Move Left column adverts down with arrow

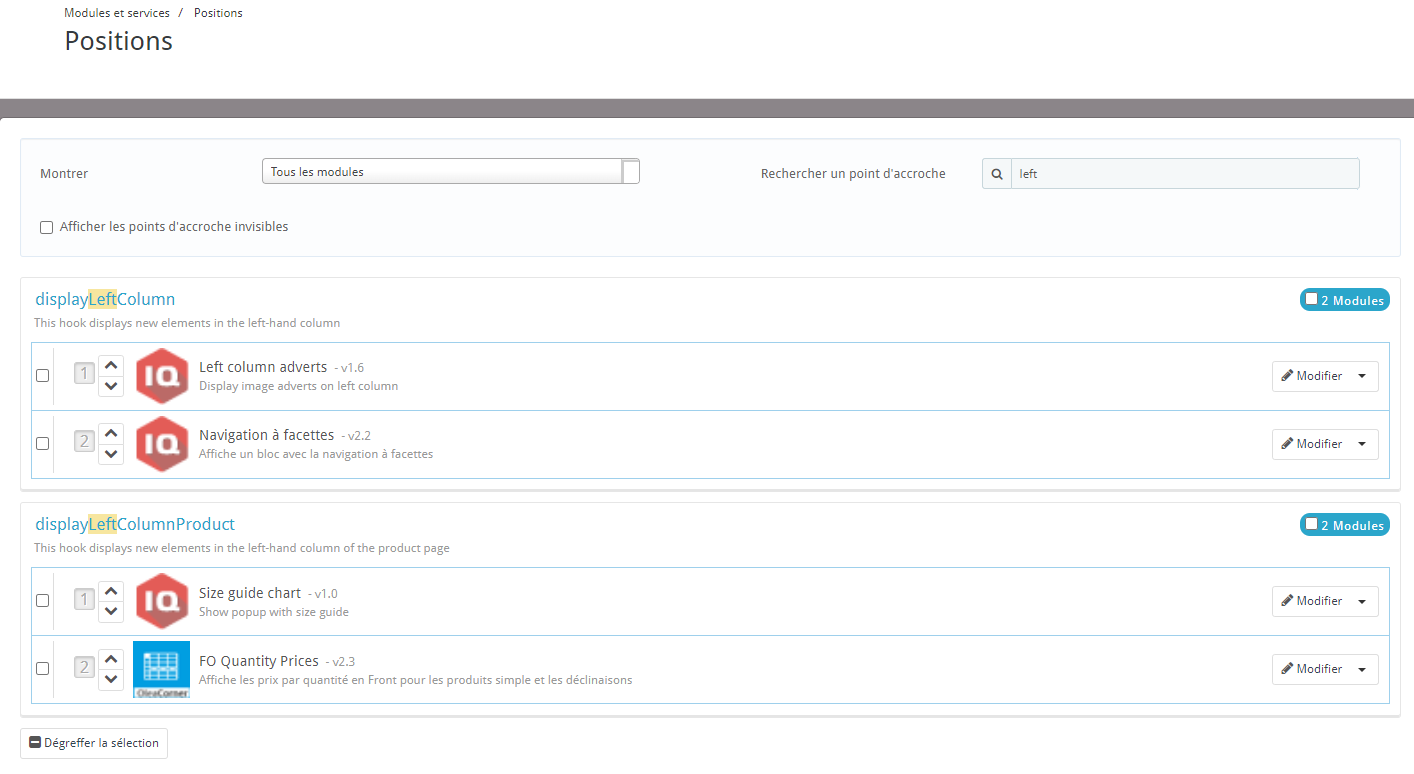tap(111, 386)
